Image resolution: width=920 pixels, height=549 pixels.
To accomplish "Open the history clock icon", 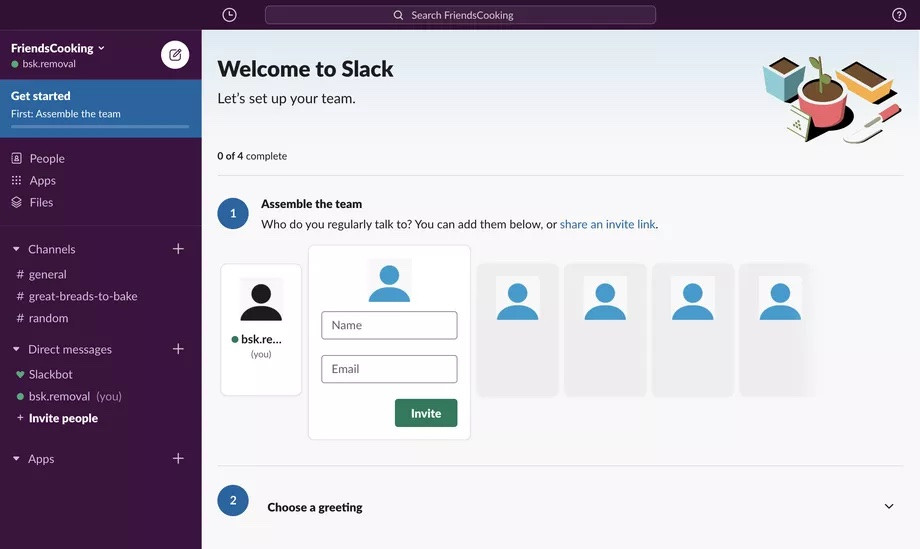I will [x=229, y=15].
